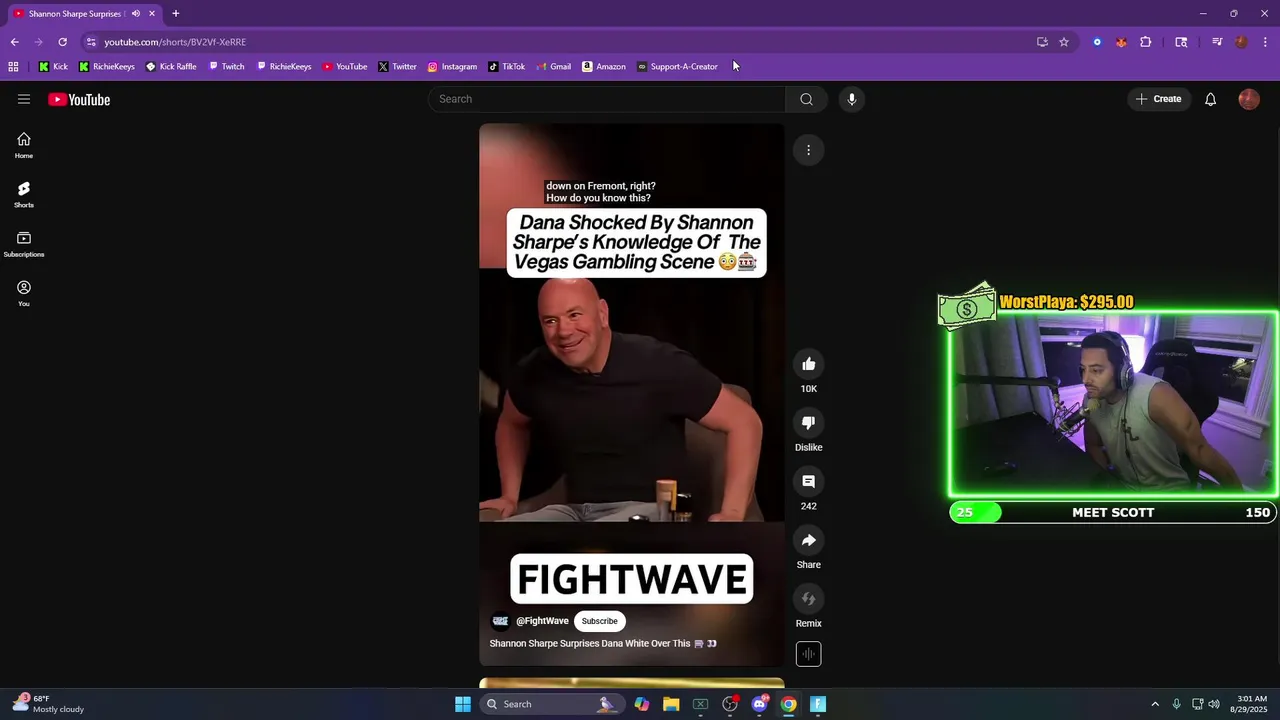This screenshot has width=1280, height=720.
Task: Open the YouTube account avatar menu
Action: [1249, 99]
